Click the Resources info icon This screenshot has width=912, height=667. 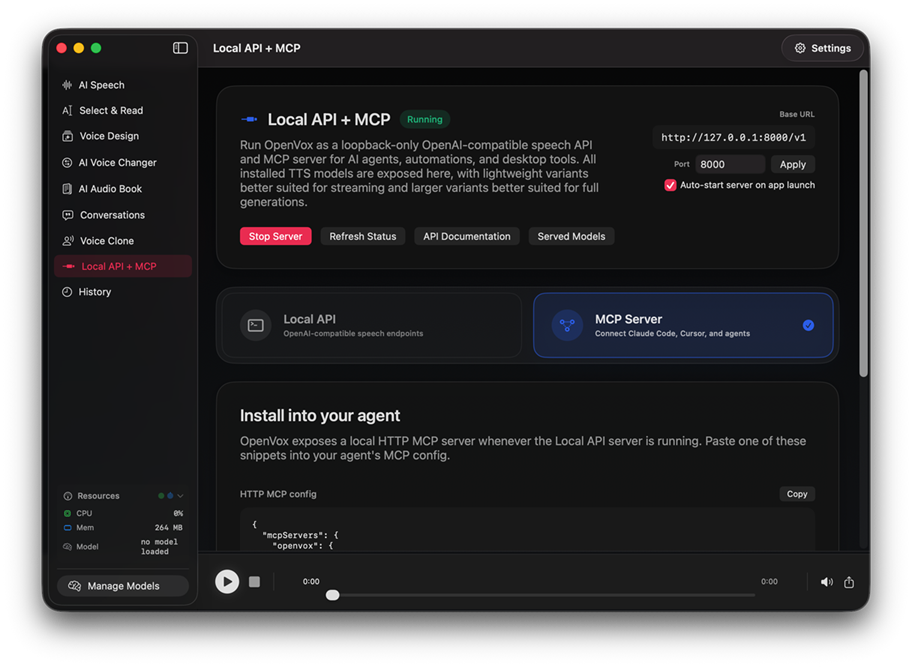[x=67, y=496]
